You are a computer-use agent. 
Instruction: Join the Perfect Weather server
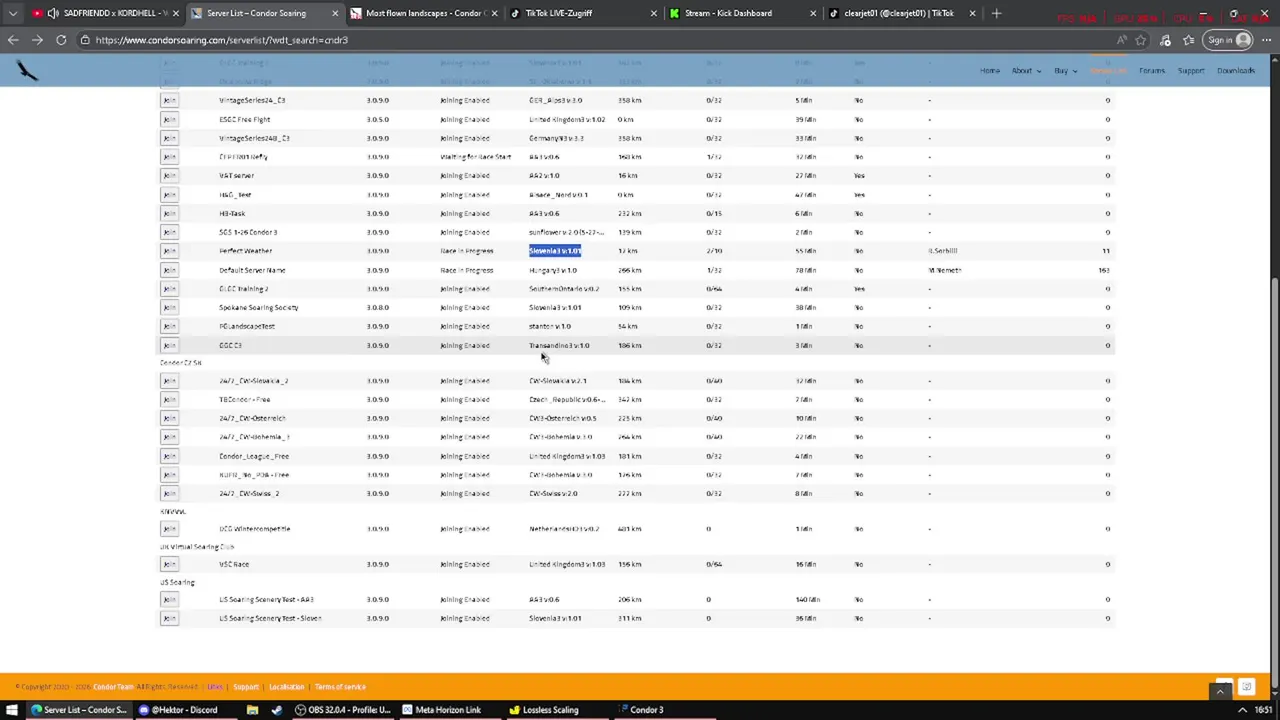click(x=169, y=251)
